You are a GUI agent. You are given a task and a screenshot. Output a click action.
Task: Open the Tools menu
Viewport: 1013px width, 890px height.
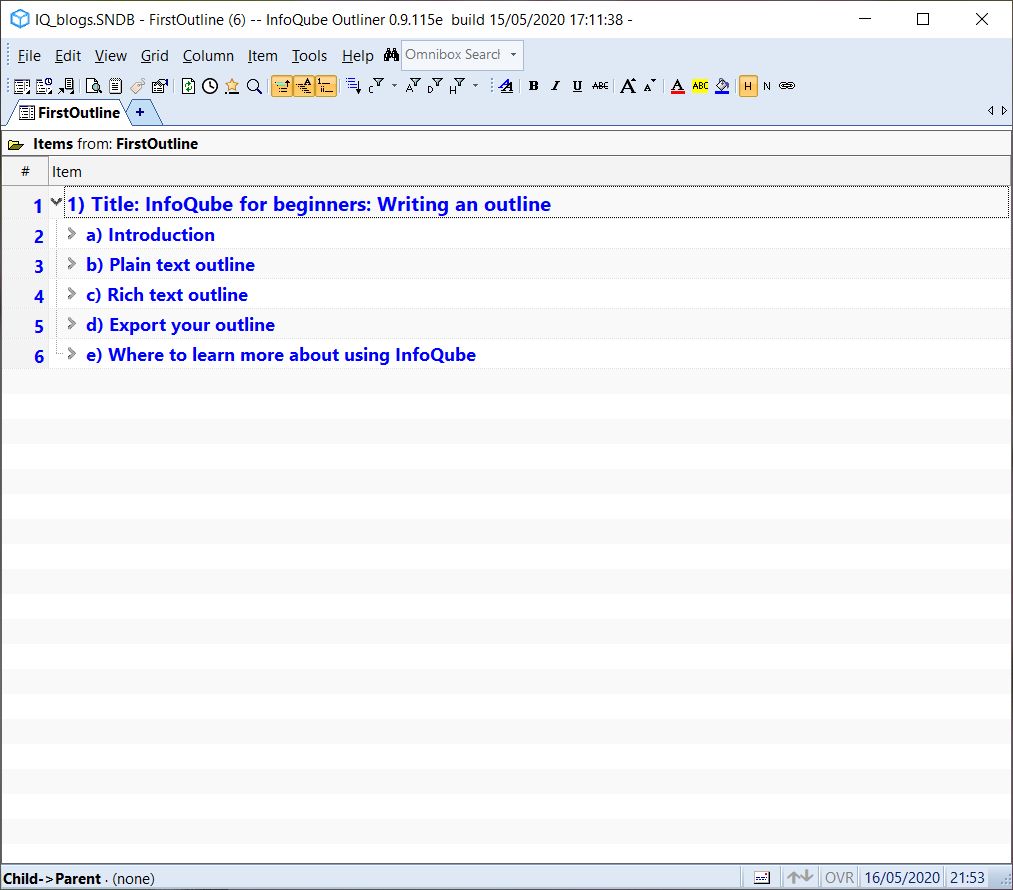tap(309, 56)
